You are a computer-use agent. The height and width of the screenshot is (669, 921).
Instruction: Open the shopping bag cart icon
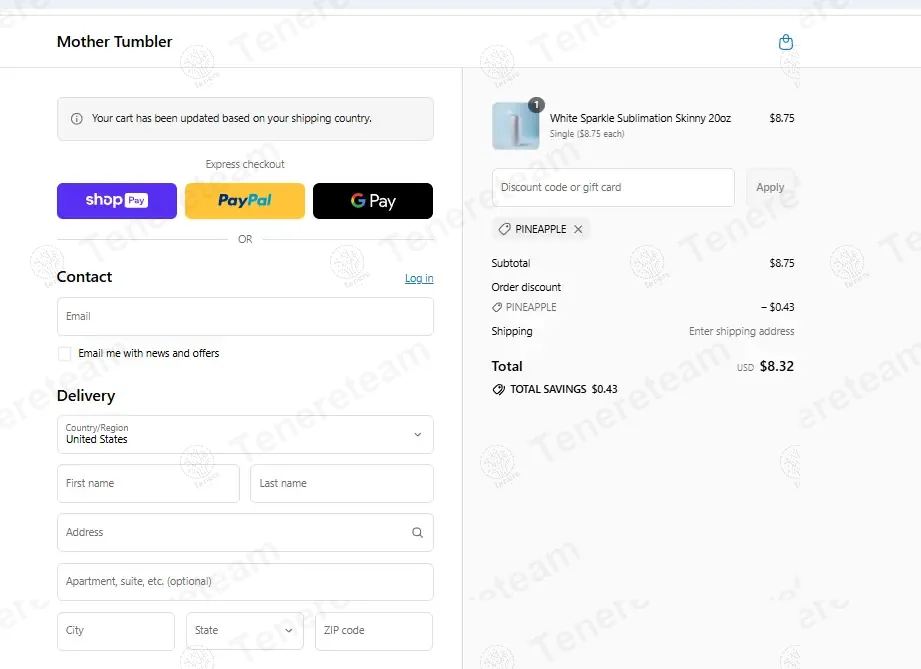point(785,42)
